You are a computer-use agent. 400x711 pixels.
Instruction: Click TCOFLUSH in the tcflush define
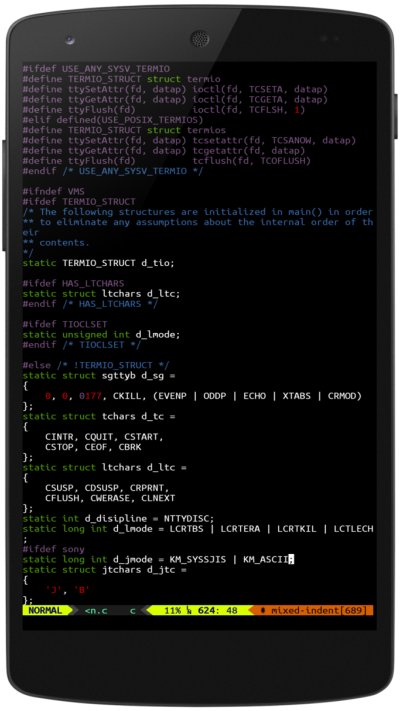point(285,161)
